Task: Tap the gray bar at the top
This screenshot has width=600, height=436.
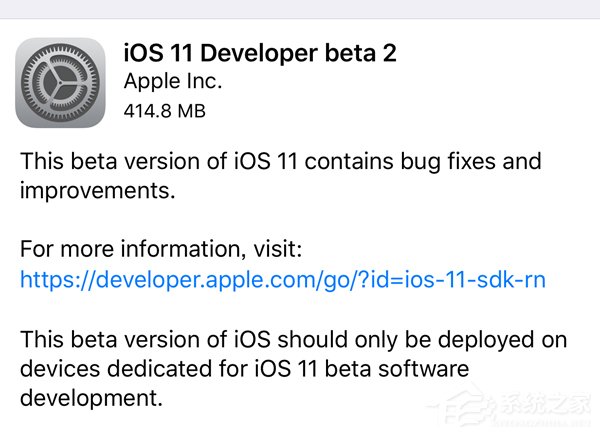Action: tap(300, 8)
